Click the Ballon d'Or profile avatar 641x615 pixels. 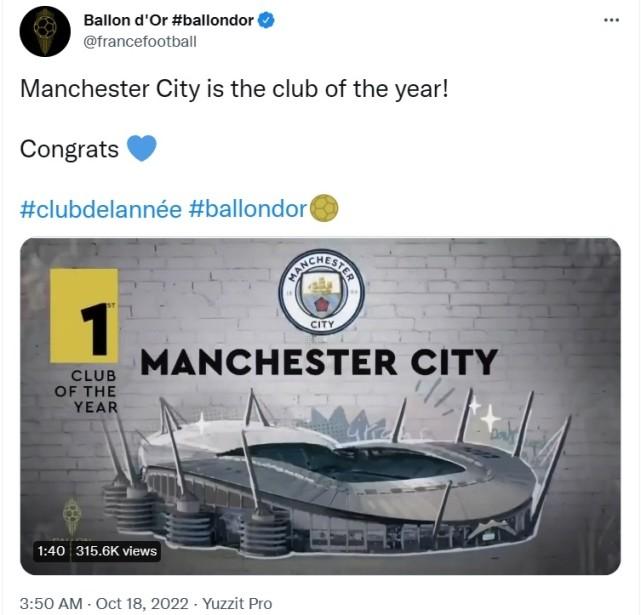pyautogui.click(x=45, y=30)
